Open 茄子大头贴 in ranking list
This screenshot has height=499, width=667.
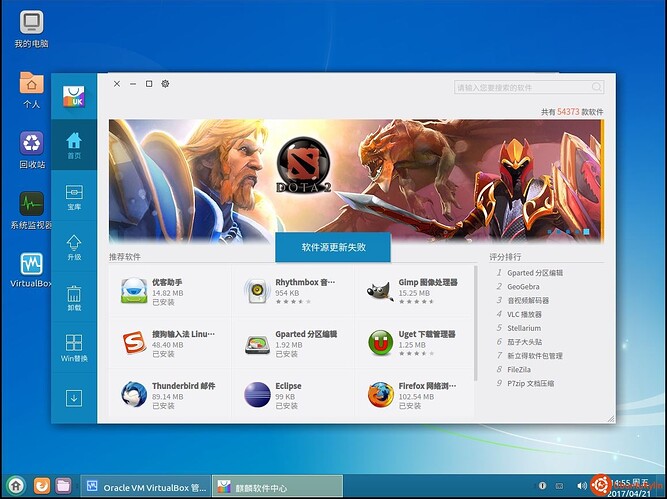pyautogui.click(x=524, y=342)
